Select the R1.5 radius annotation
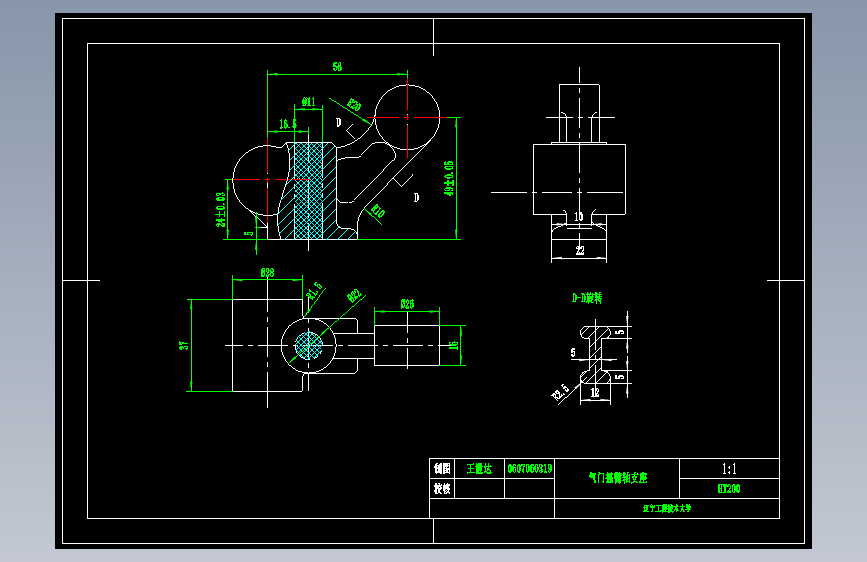Image resolution: width=867 pixels, height=562 pixels. [x=315, y=291]
